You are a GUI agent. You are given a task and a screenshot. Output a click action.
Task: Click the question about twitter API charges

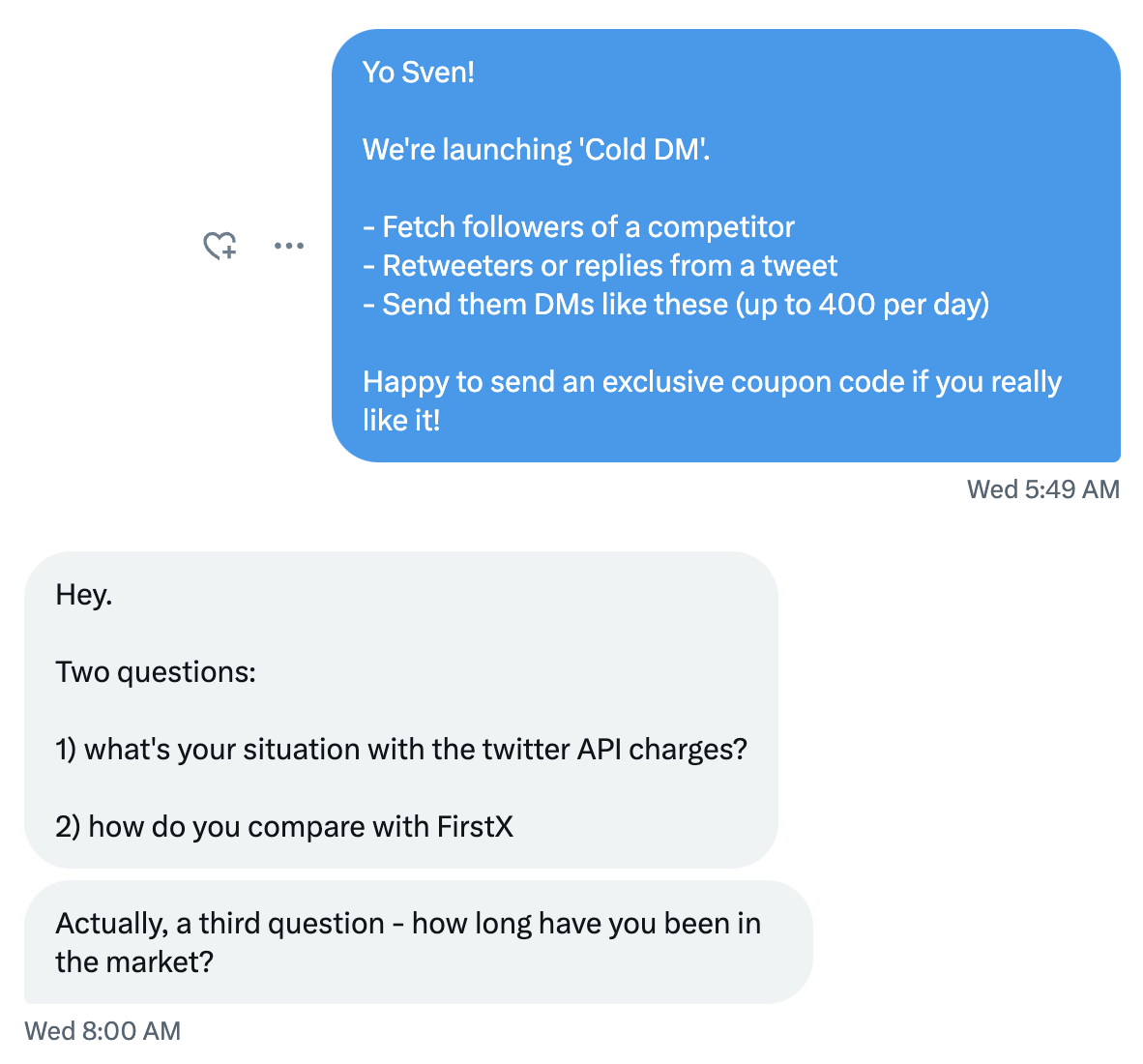tap(401, 750)
